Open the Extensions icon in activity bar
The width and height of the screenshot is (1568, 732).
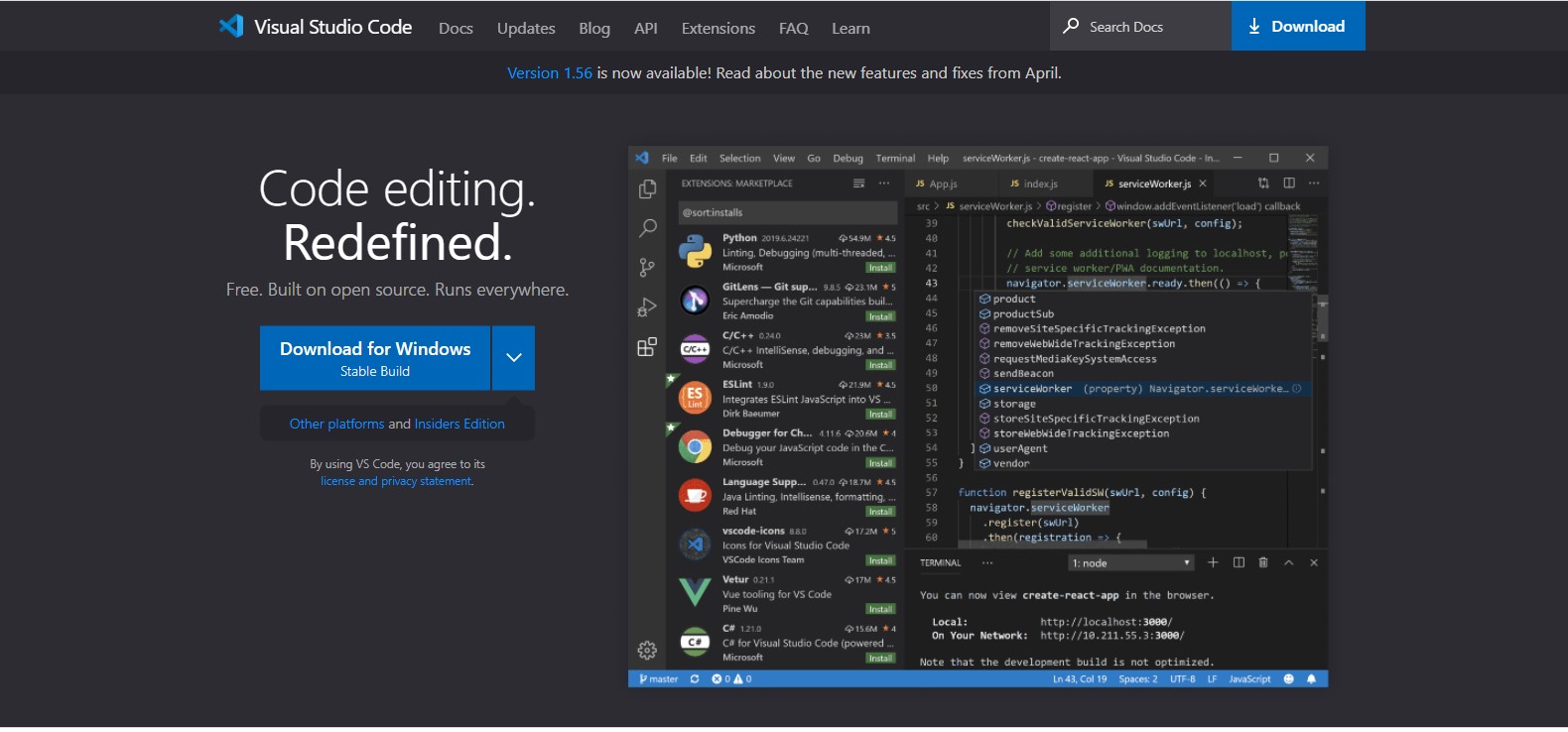(647, 347)
